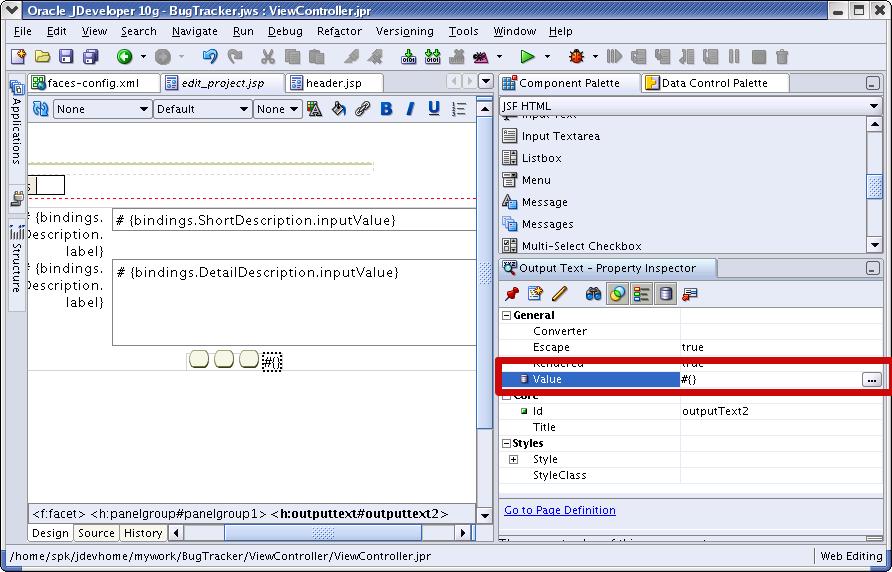Toggle the categorized properties view button
Image resolution: width=892 pixels, height=572 pixels.
pyautogui.click(x=641, y=294)
